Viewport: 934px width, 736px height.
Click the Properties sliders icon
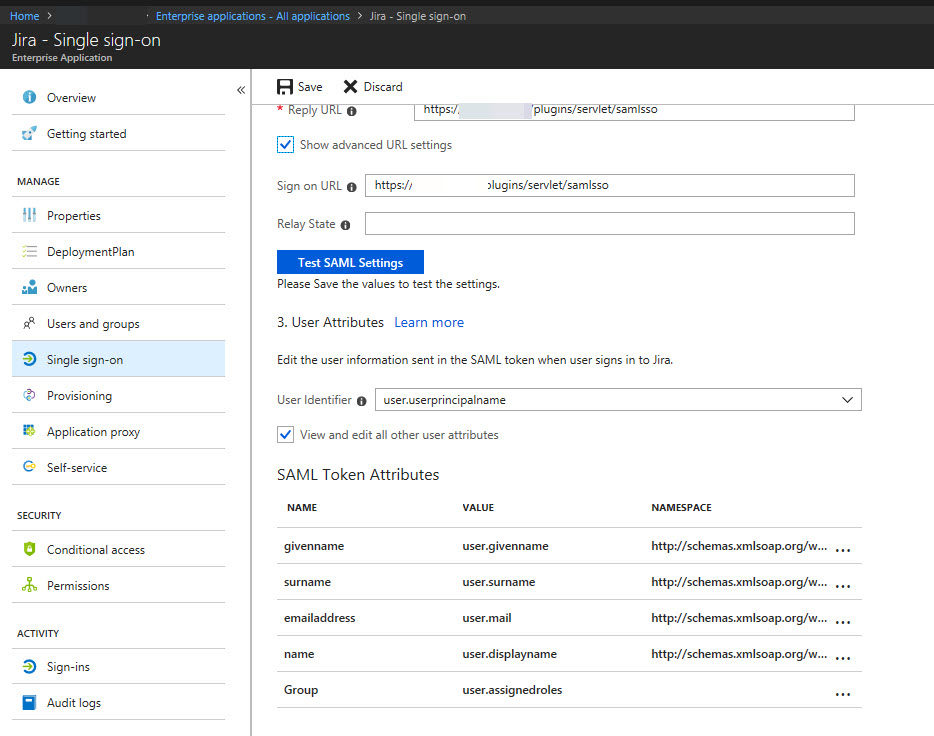[x=29, y=215]
